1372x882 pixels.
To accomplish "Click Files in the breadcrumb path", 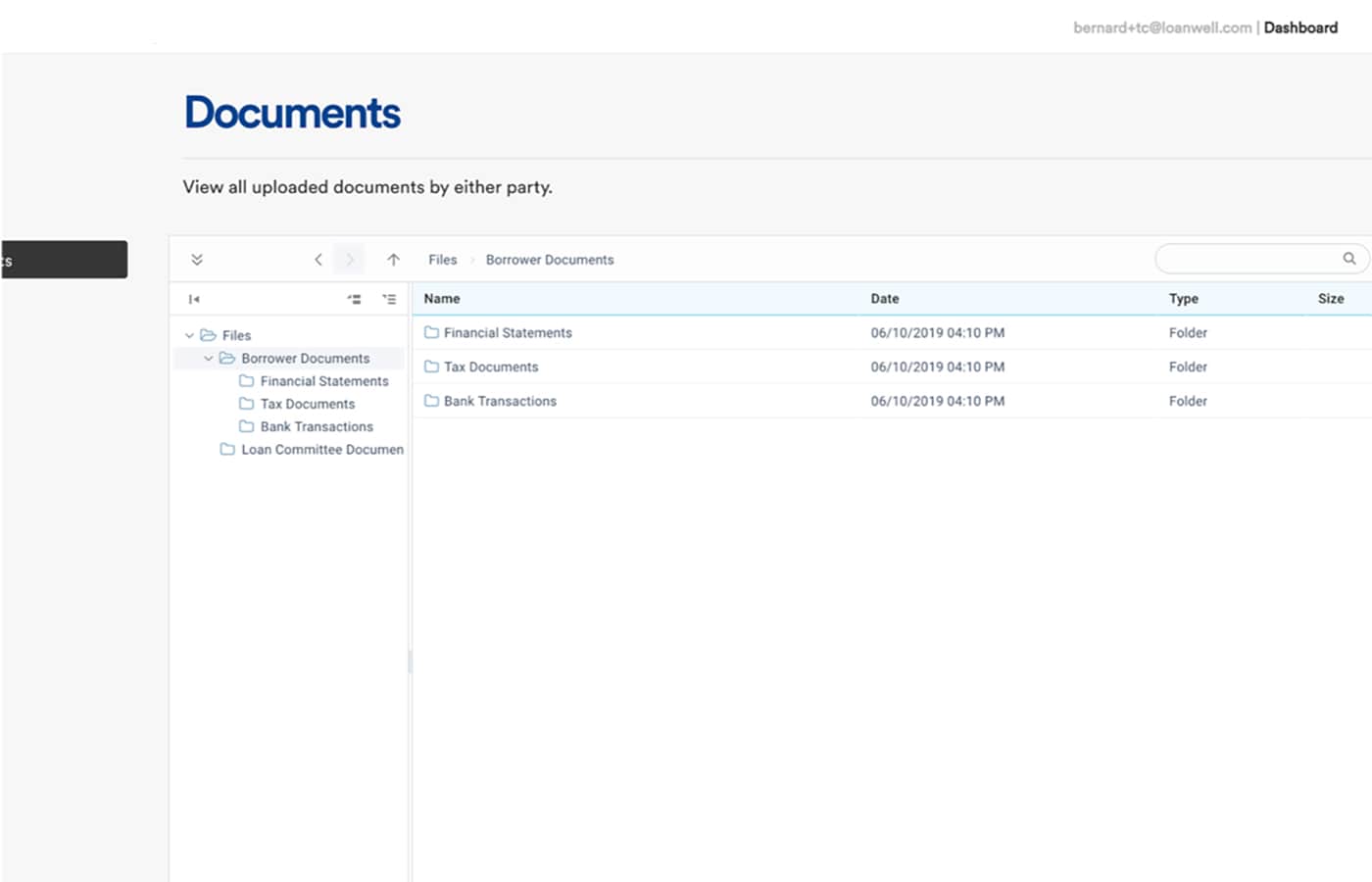I will [443, 260].
